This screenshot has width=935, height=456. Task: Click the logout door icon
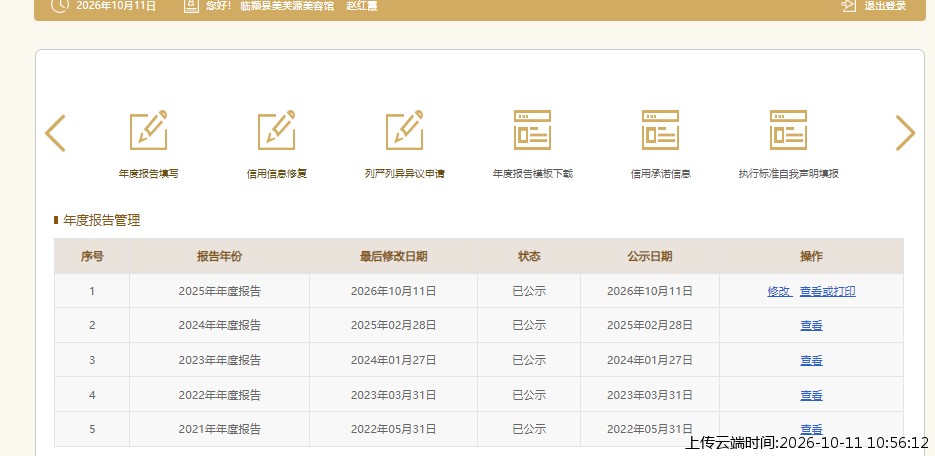(849, 6)
